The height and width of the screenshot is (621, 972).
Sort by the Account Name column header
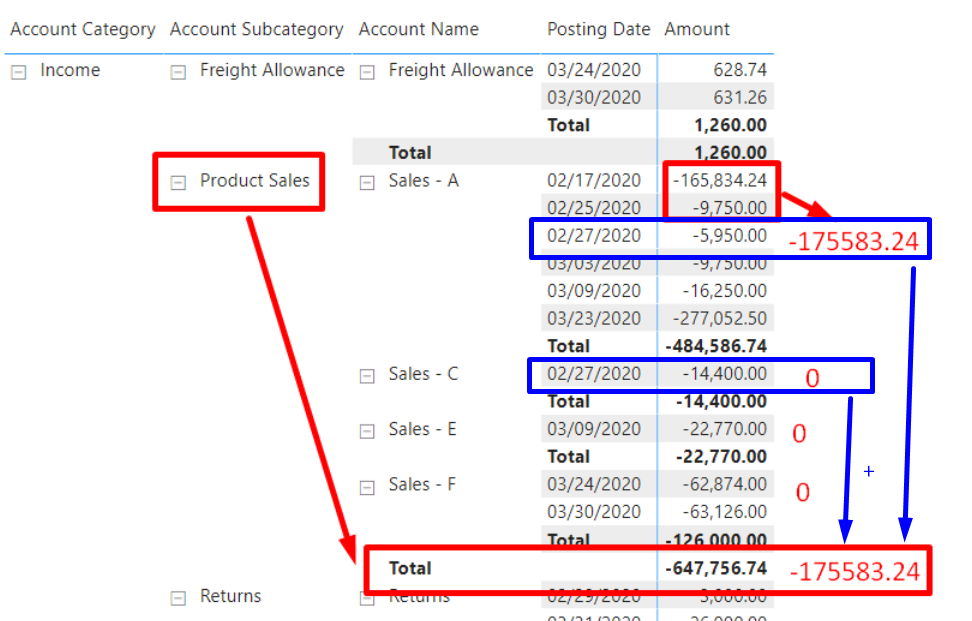point(418,29)
